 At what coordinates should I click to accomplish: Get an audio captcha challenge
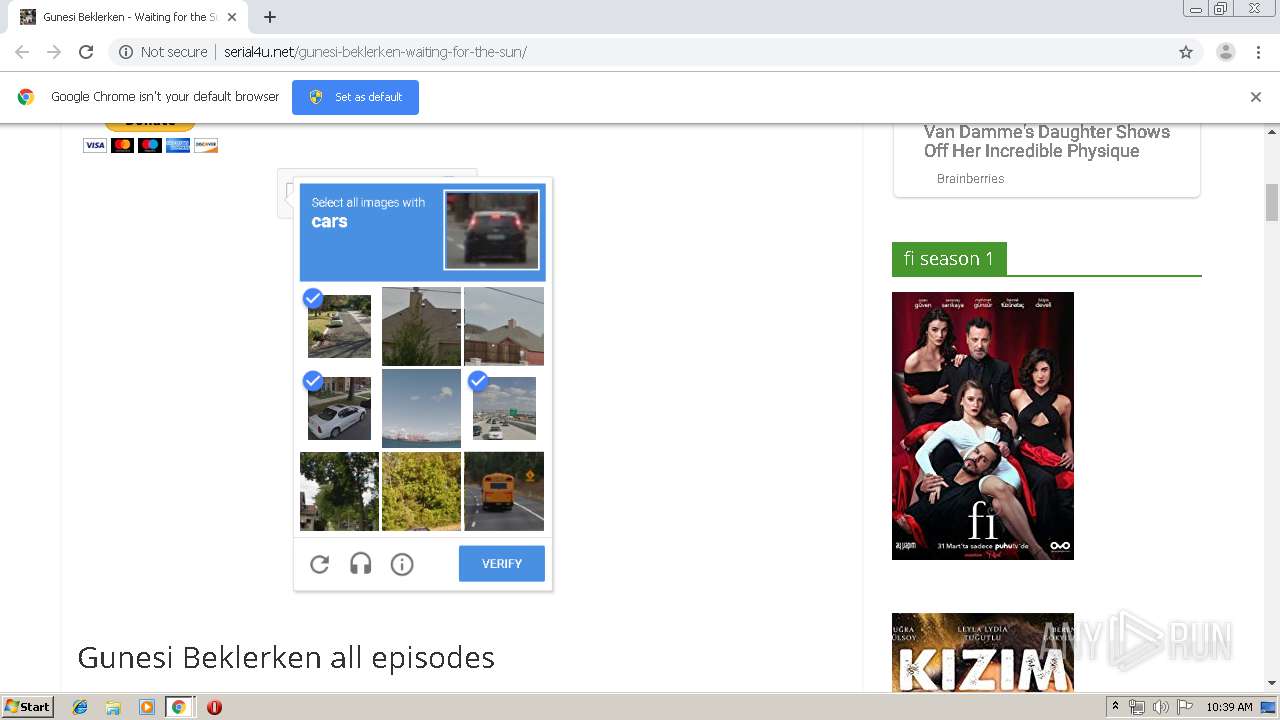(x=361, y=564)
